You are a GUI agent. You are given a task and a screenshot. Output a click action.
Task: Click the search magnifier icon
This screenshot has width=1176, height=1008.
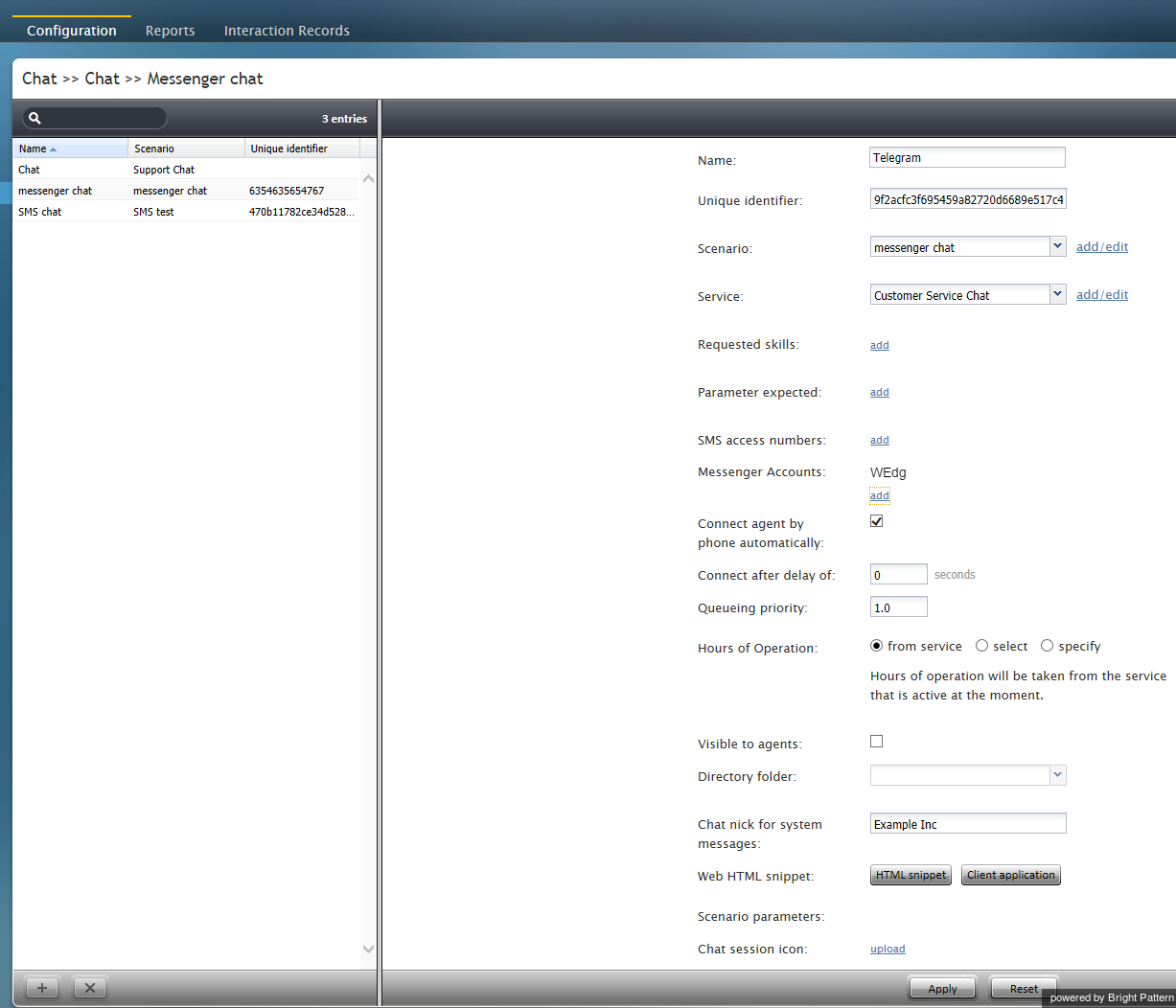point(35,119)
